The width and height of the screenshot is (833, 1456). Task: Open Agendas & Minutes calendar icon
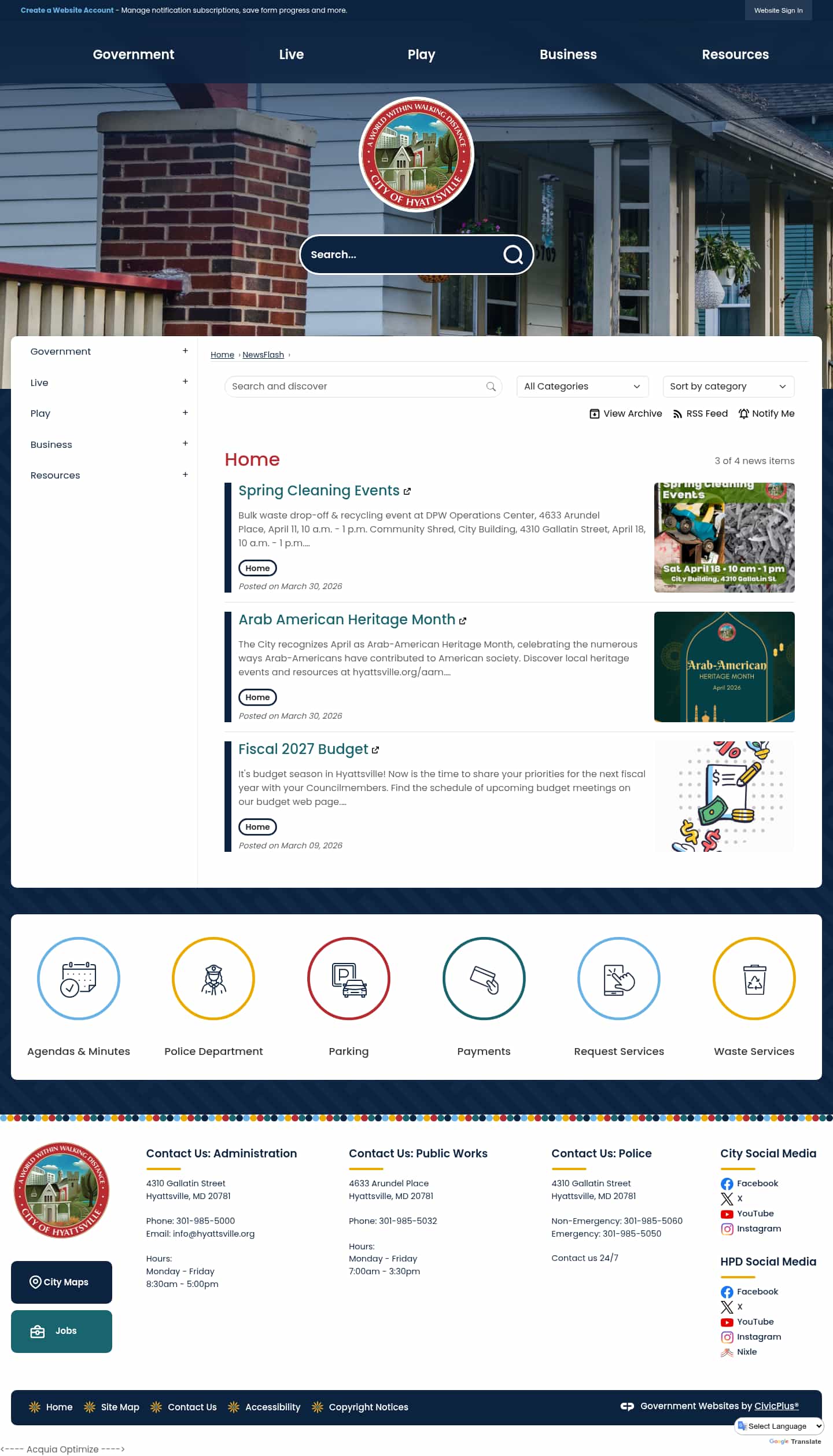pyautogui.click(x=79, y=979)
